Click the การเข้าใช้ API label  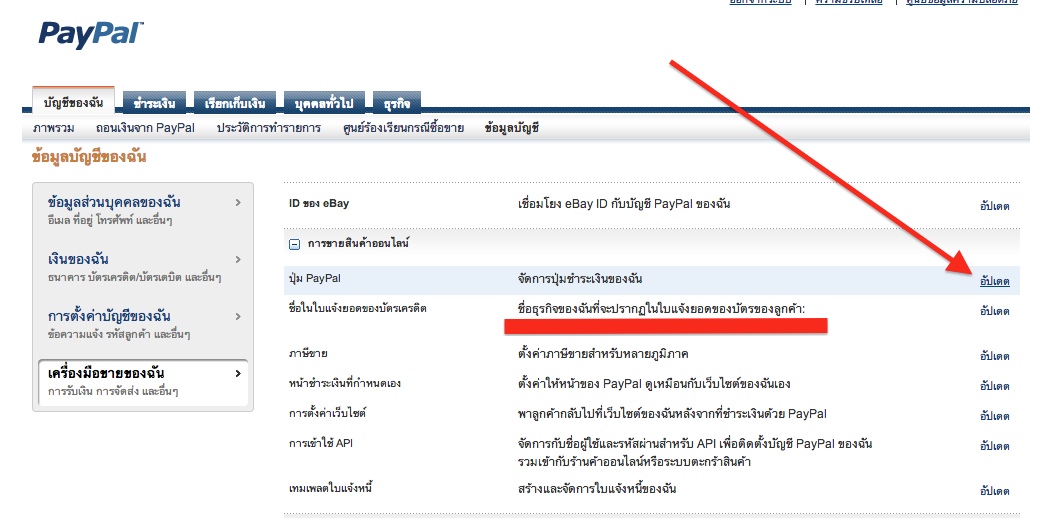pos(321,443)
